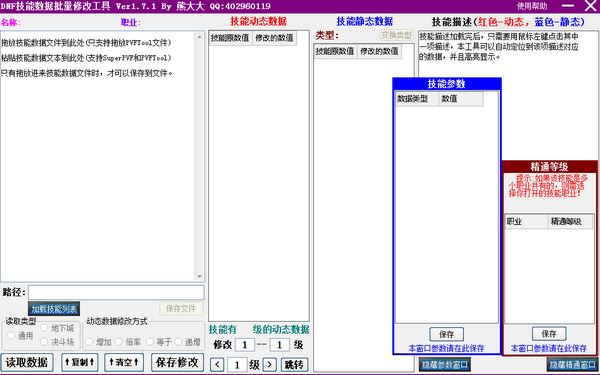
Task: Click the 跳转 jump button
Action: [294, 365]
